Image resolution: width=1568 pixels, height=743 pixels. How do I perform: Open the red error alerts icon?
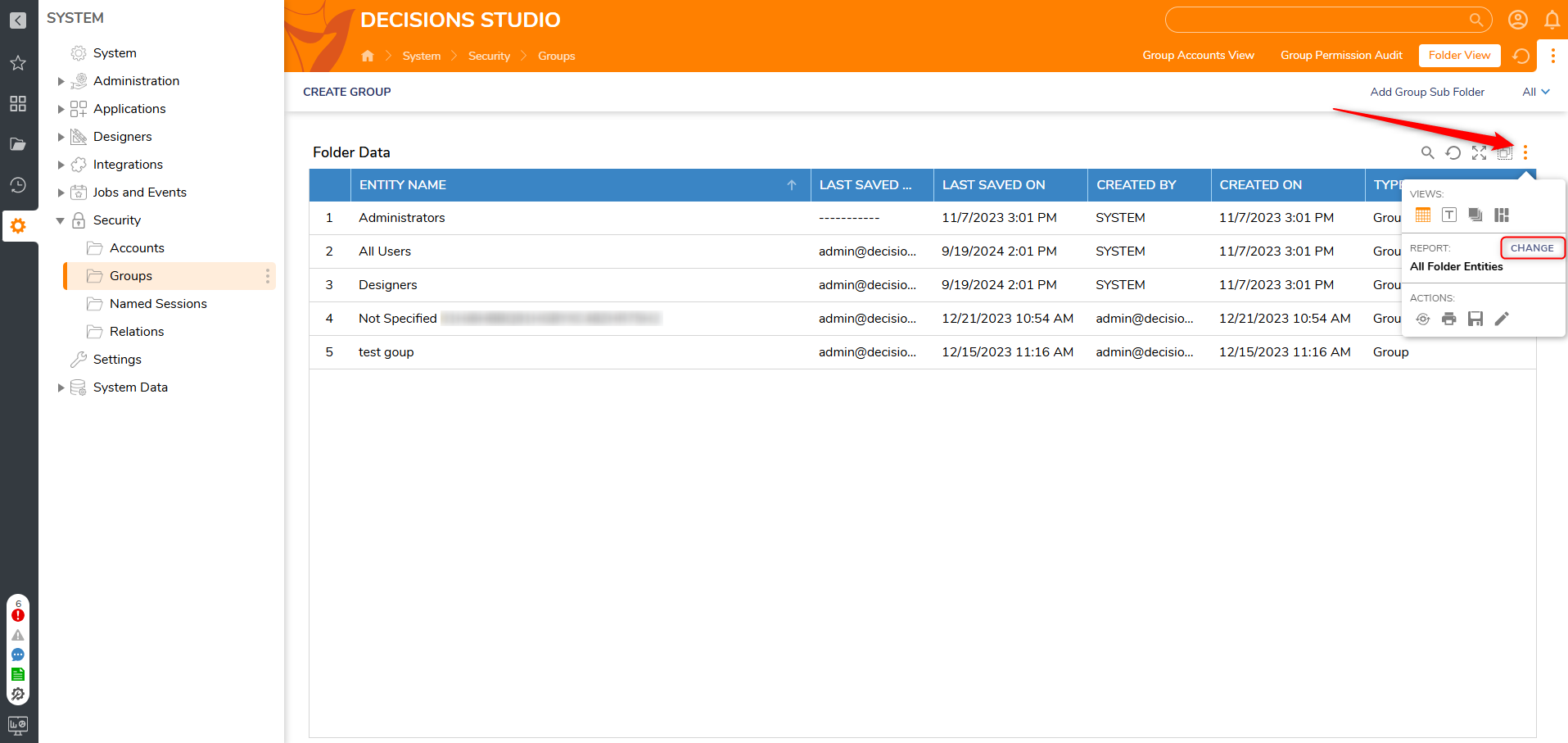[18, 615]
